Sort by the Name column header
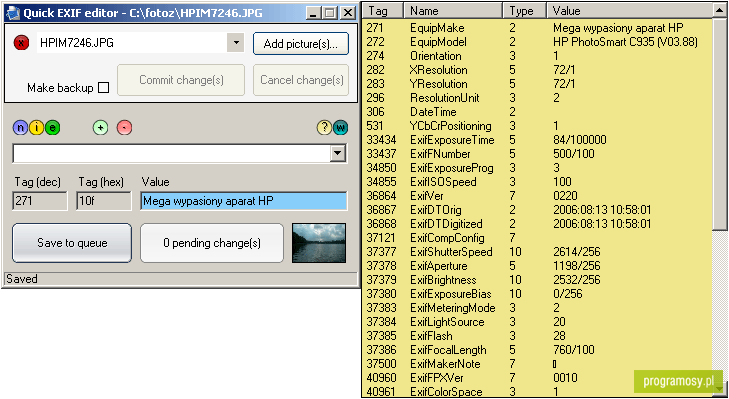The image size is (729, 399). (x=453, y=10)
